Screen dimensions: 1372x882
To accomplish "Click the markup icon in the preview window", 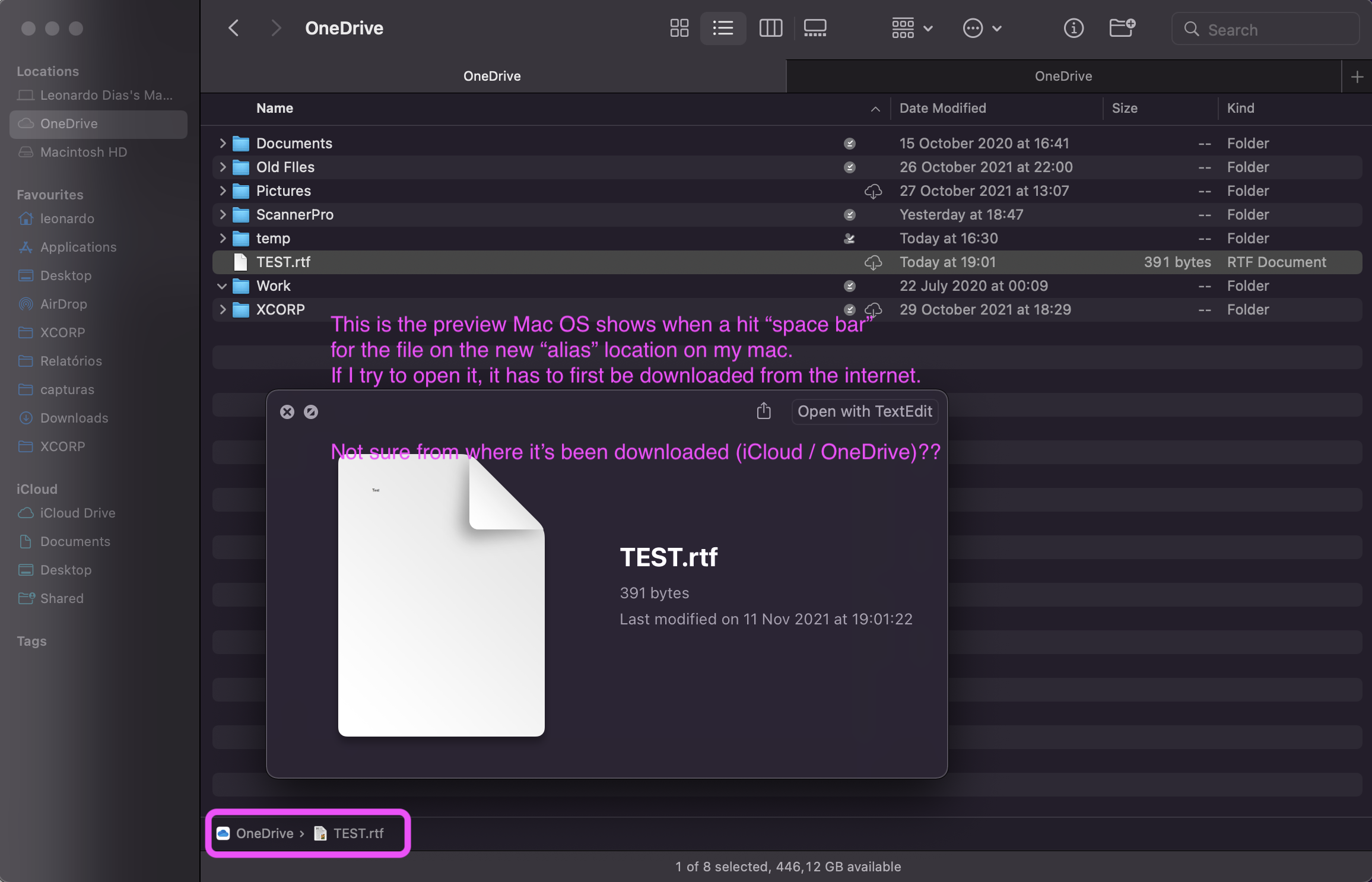I will coord(311,412).
